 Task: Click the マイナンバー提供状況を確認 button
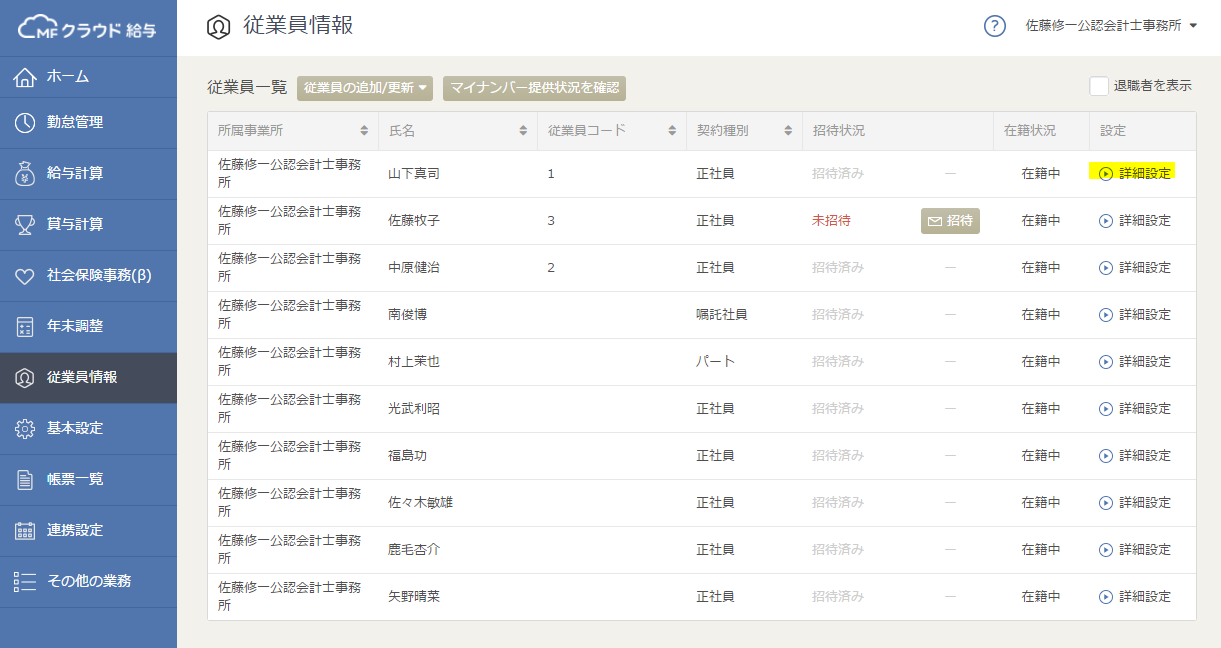click(534, 88)
